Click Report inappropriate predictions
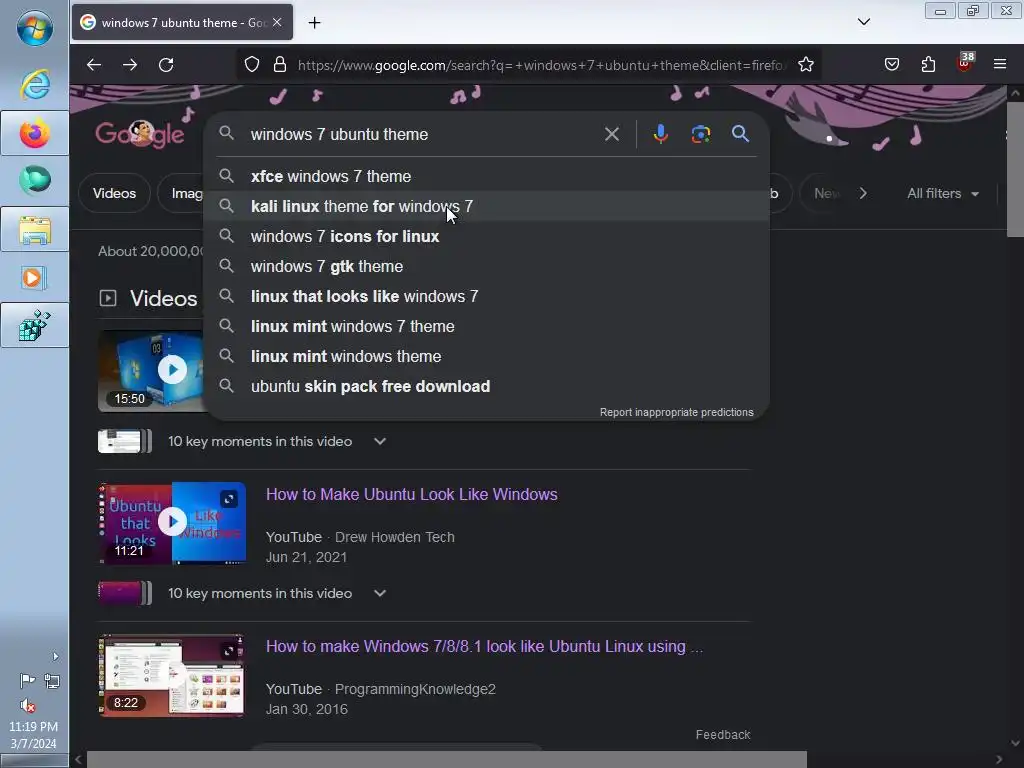 tap(677, 412)
